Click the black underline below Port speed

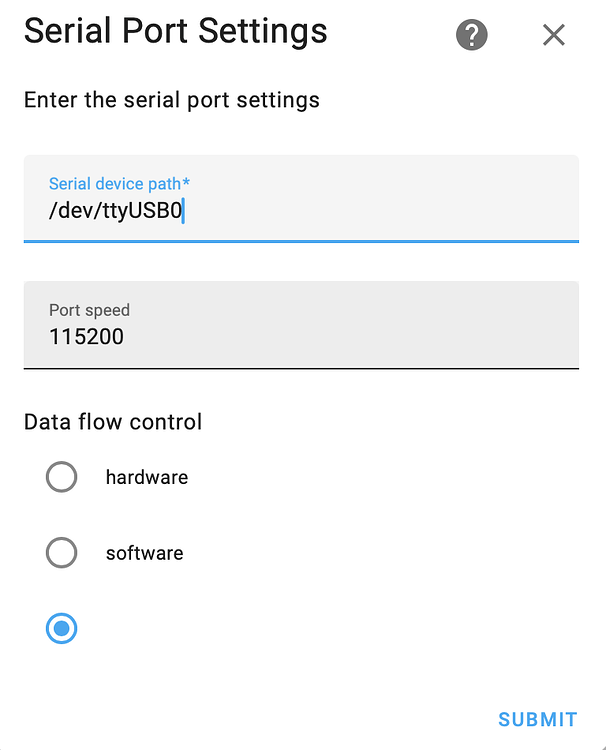point(301,368)
